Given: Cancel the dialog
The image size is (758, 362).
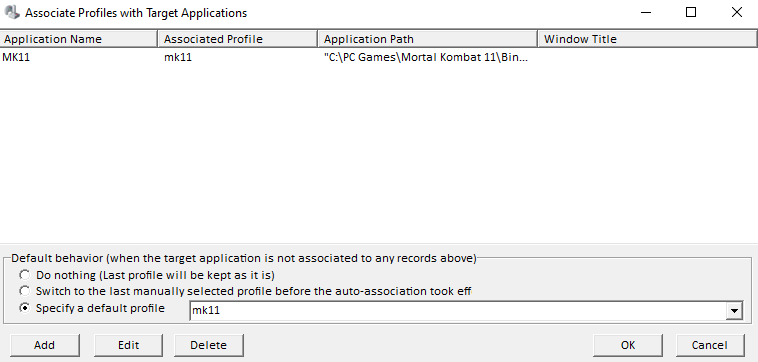Looking at the screenshot, I should click(710, 345).
